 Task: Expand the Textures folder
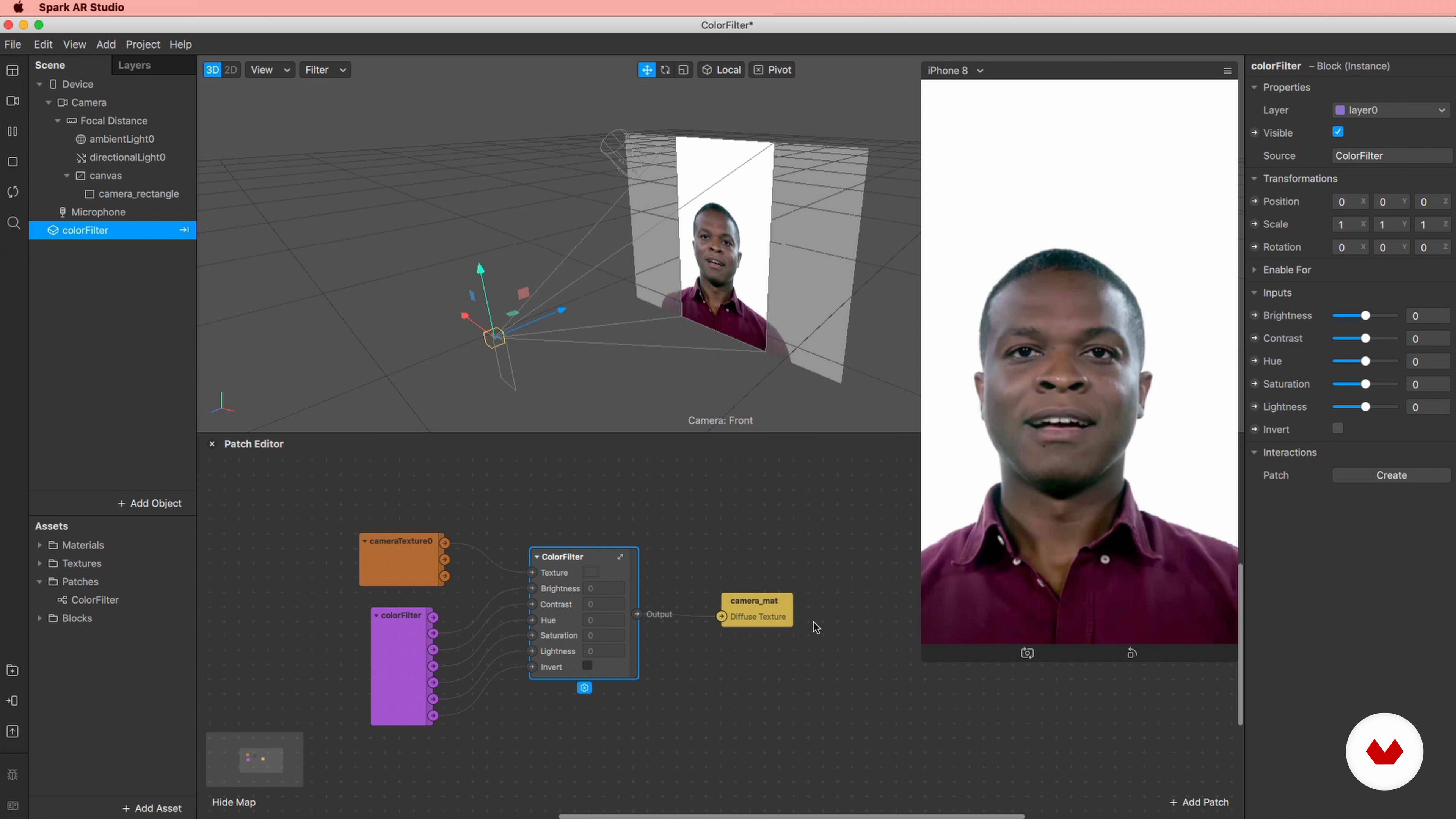click(x=39, y=563)
